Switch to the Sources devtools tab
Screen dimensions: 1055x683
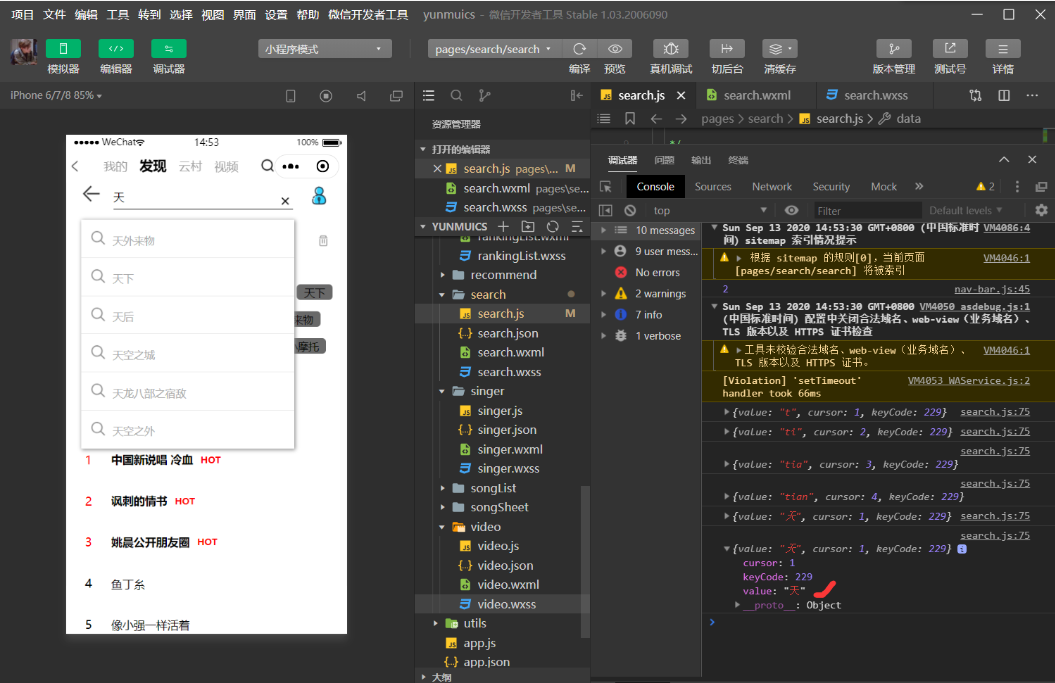point(713,186)
